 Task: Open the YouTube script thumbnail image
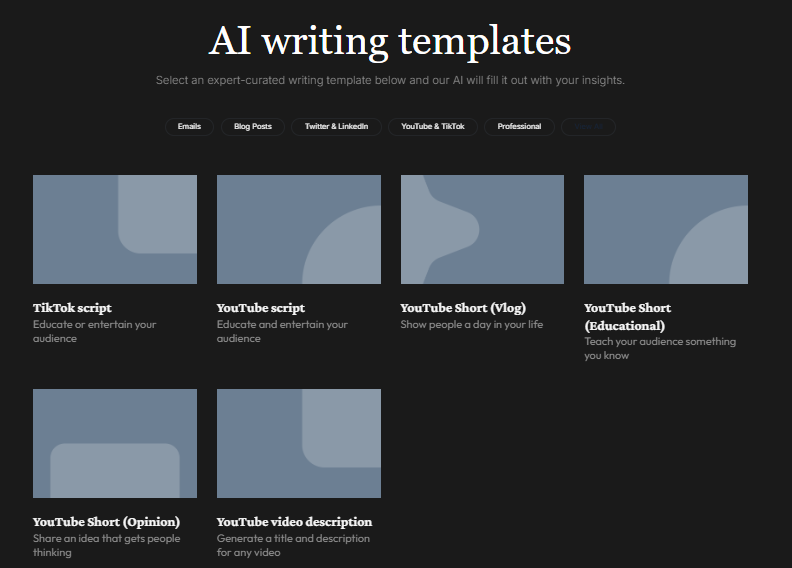point(299,229)
